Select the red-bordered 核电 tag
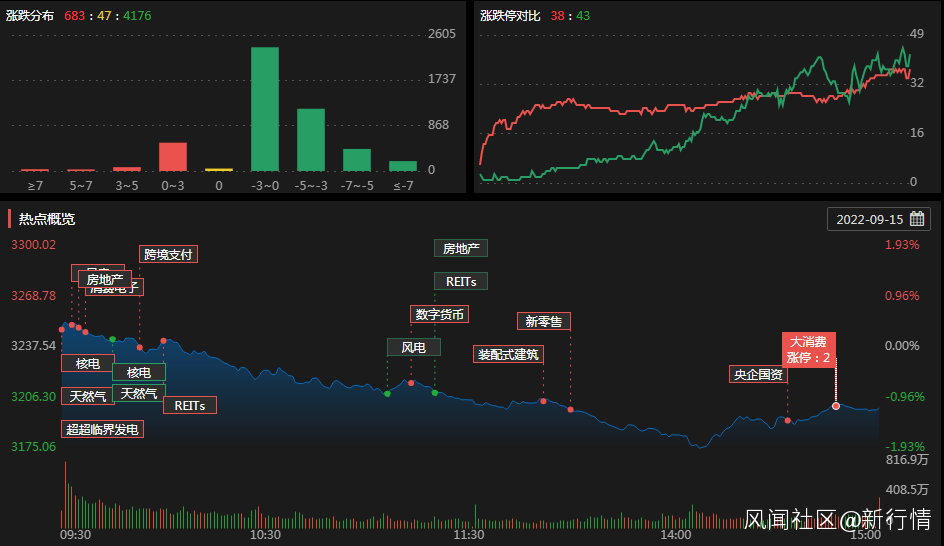This screenshot has width=944, height=546. (x=87, y=363)
